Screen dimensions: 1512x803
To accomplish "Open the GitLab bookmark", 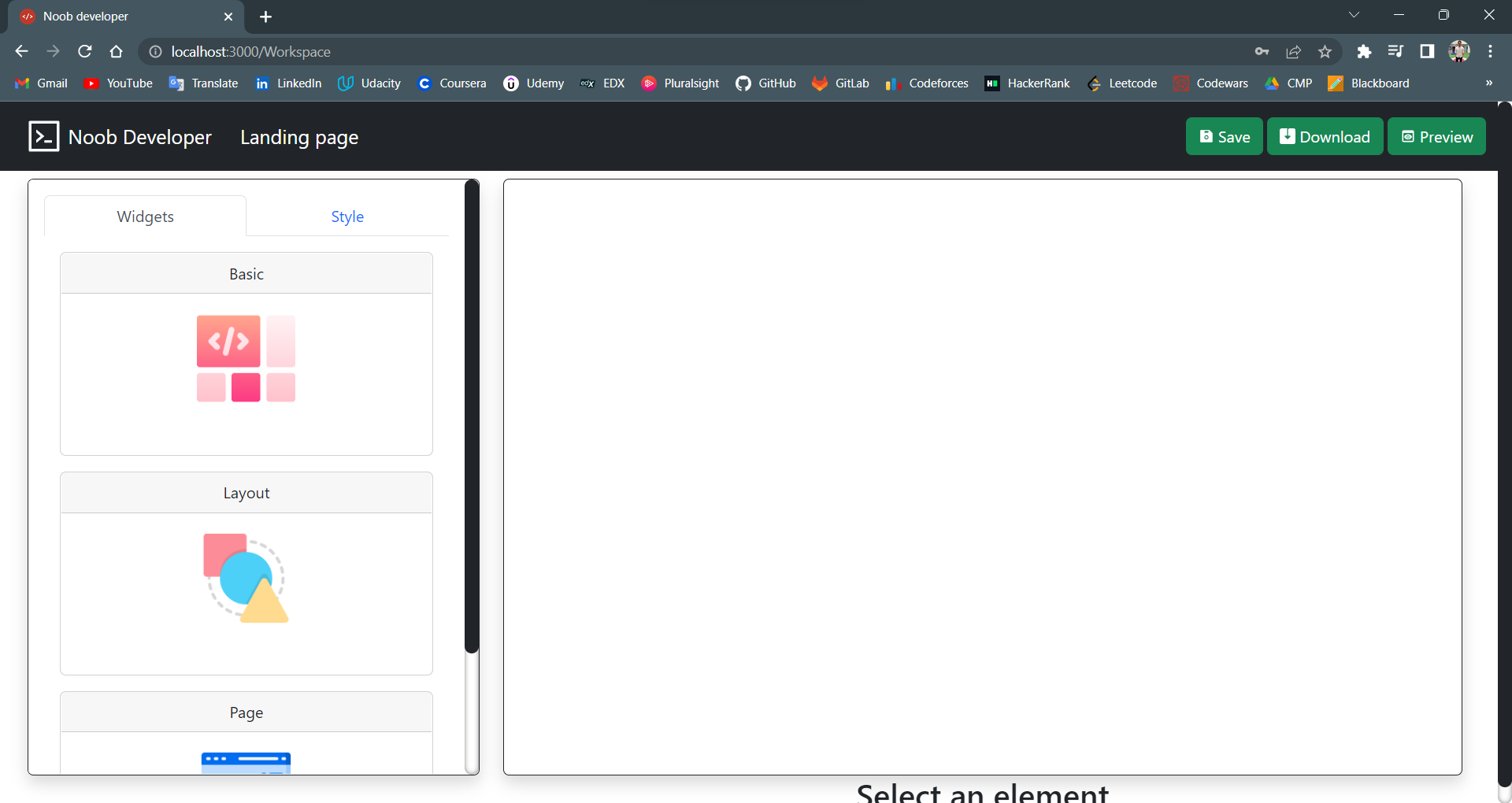I will pyautogui.click(x=841, y=83).
